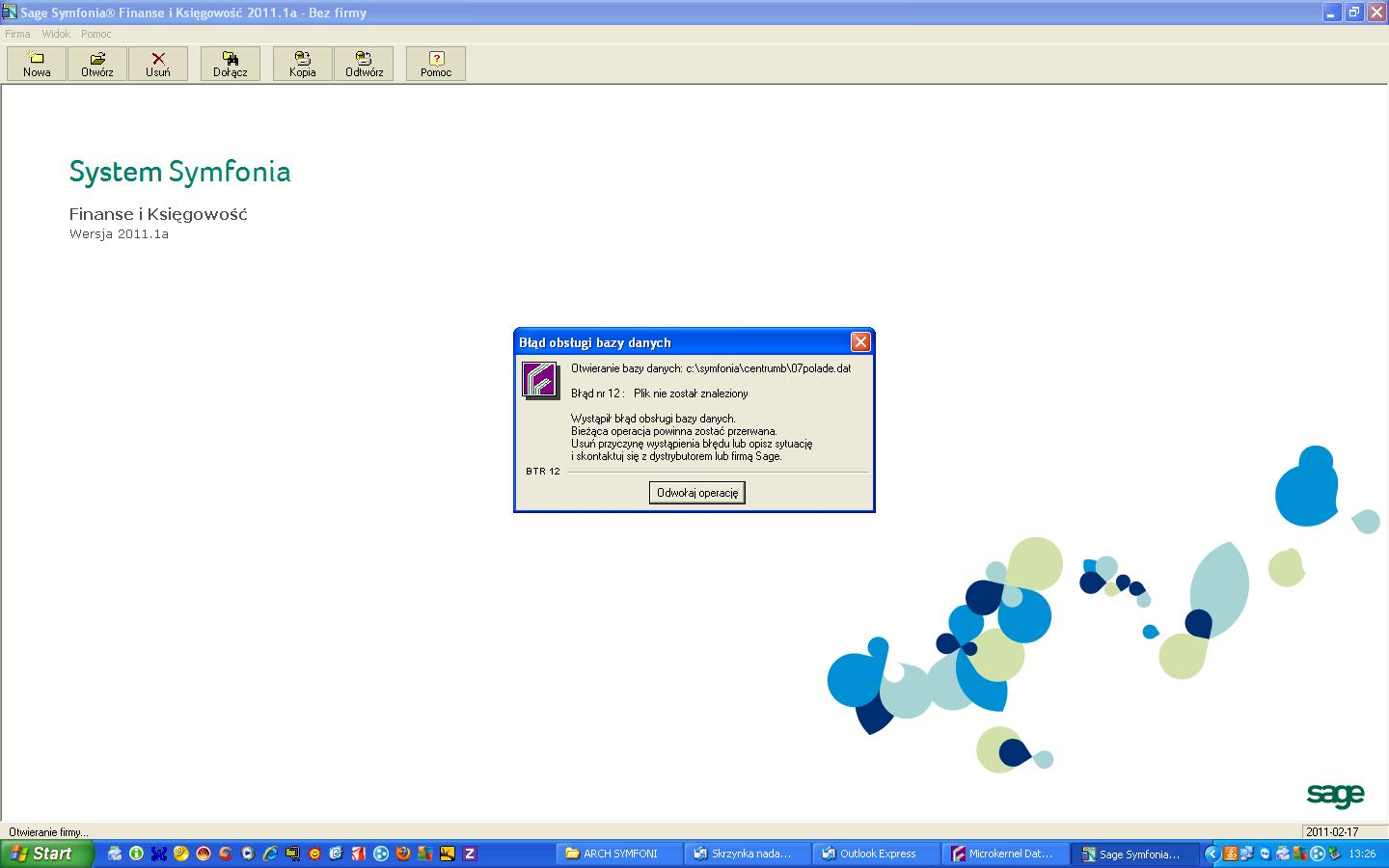The height and width of the screenshot is (868, 1389).
Task: Click the Odtwórz (restore) toolbar button
Action: 364,64
